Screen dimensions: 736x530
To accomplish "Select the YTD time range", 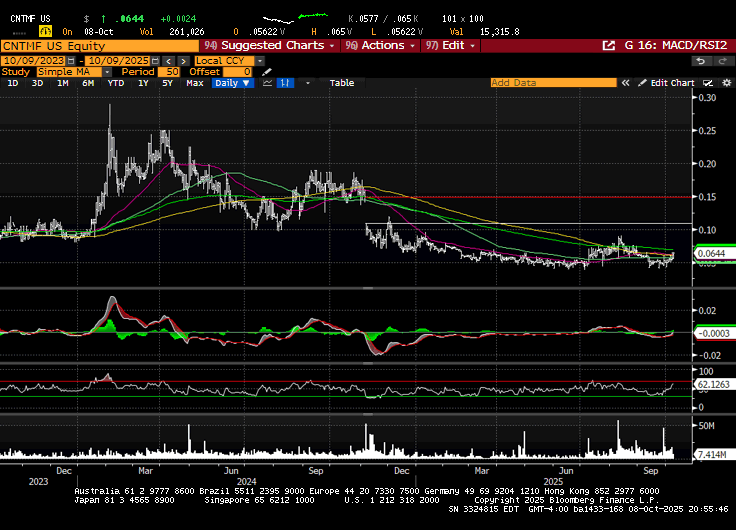I will [116, 83].
